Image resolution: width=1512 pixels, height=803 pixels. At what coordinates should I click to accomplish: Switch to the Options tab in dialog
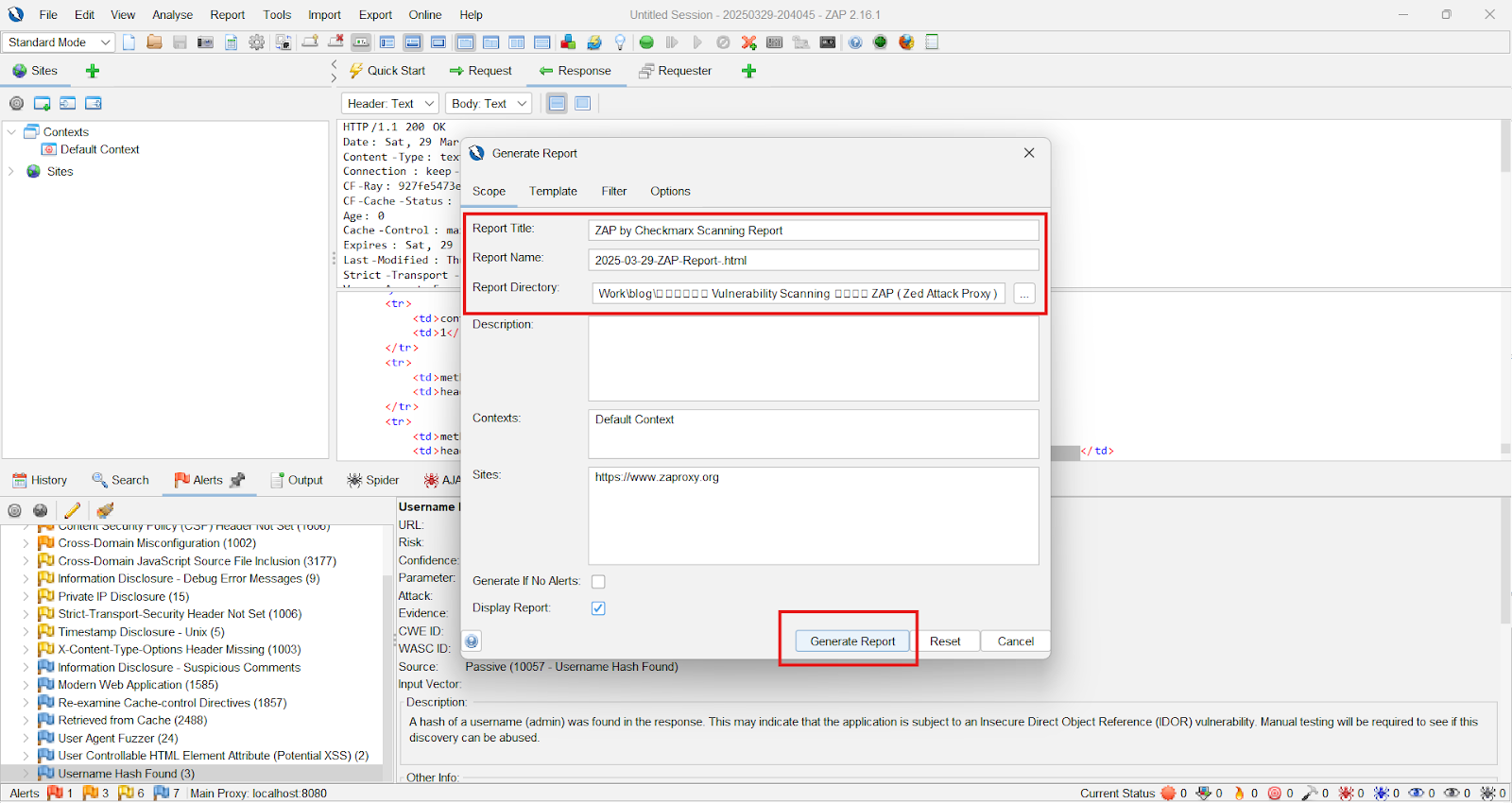click(x=670, y=191)
